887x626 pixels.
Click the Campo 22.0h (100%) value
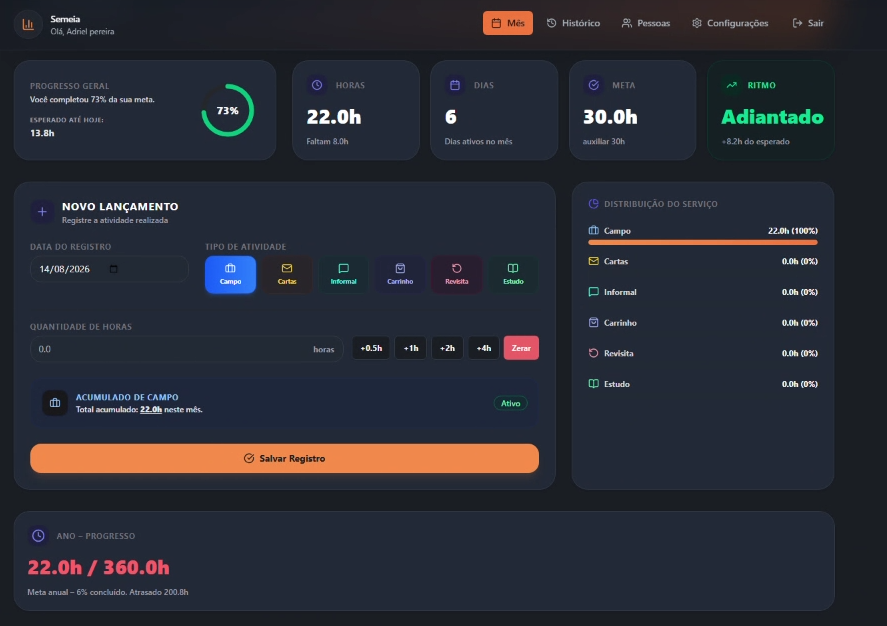click(x=793, y=231)
